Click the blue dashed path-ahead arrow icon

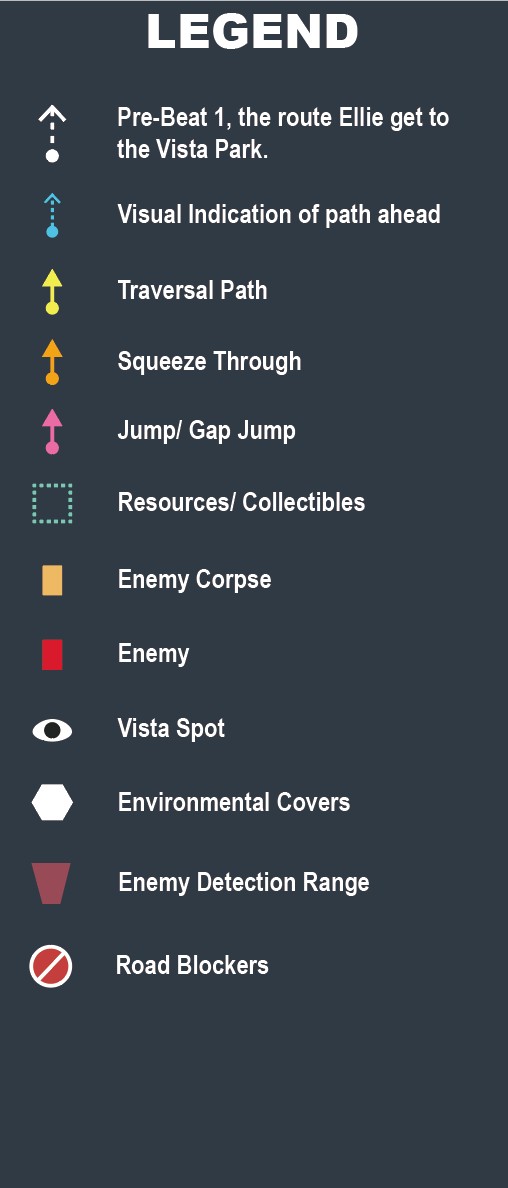(x=52, y=216)
